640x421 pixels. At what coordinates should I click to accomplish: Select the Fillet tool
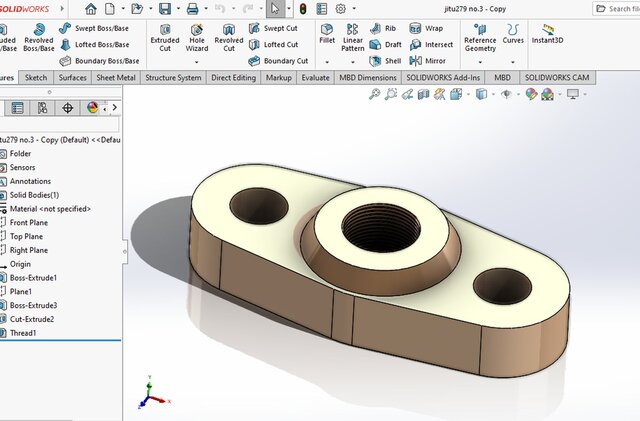tap(327, 33)
